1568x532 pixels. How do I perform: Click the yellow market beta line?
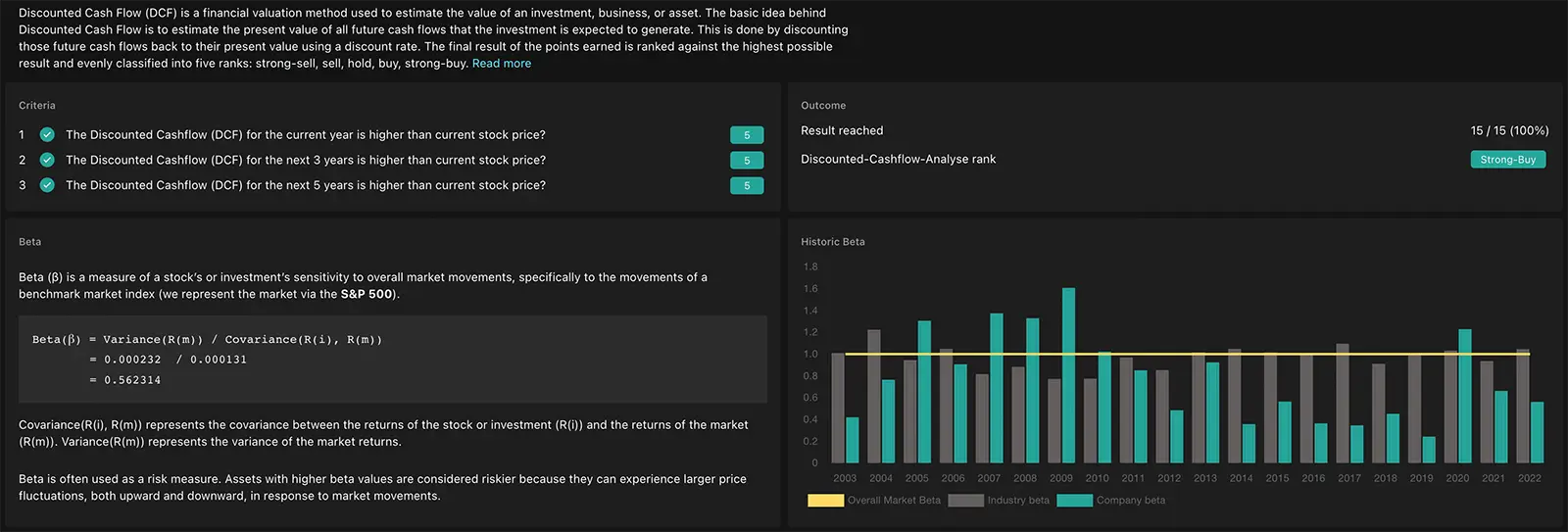tap(1187, 354)
